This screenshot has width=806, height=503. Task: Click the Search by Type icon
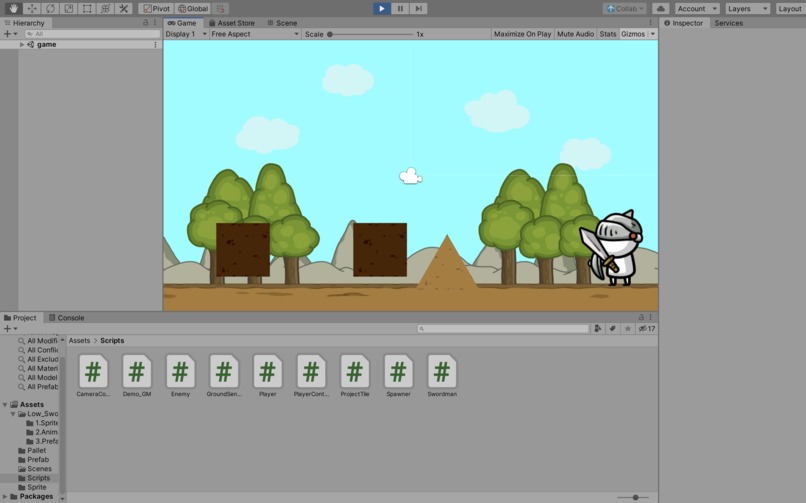click(x=598, y=328)
